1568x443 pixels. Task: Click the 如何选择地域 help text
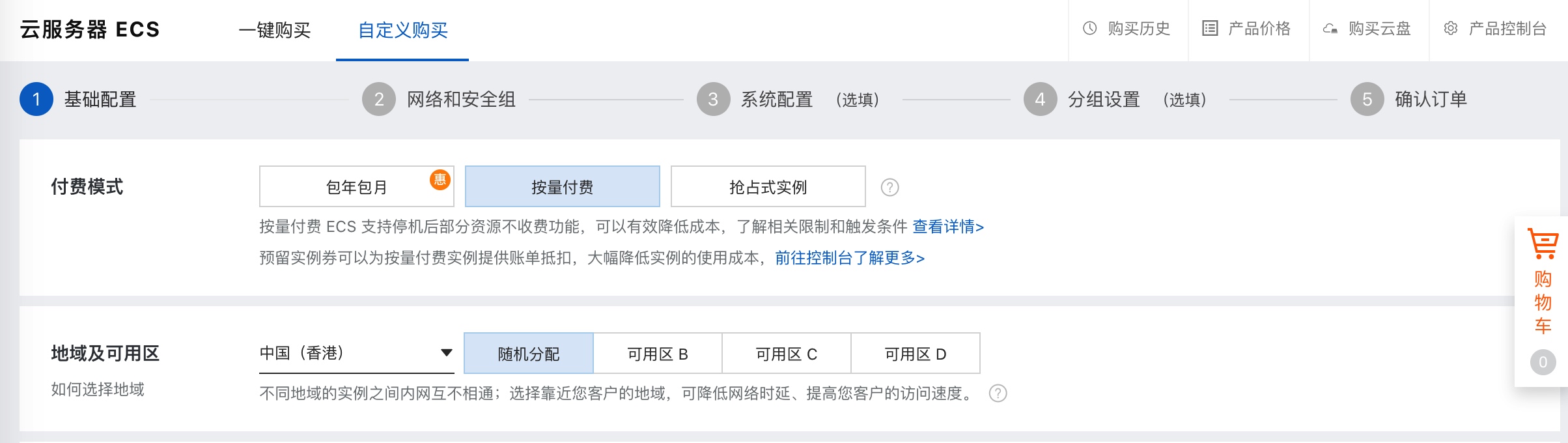pyautogui.click(x=98, y=390)
